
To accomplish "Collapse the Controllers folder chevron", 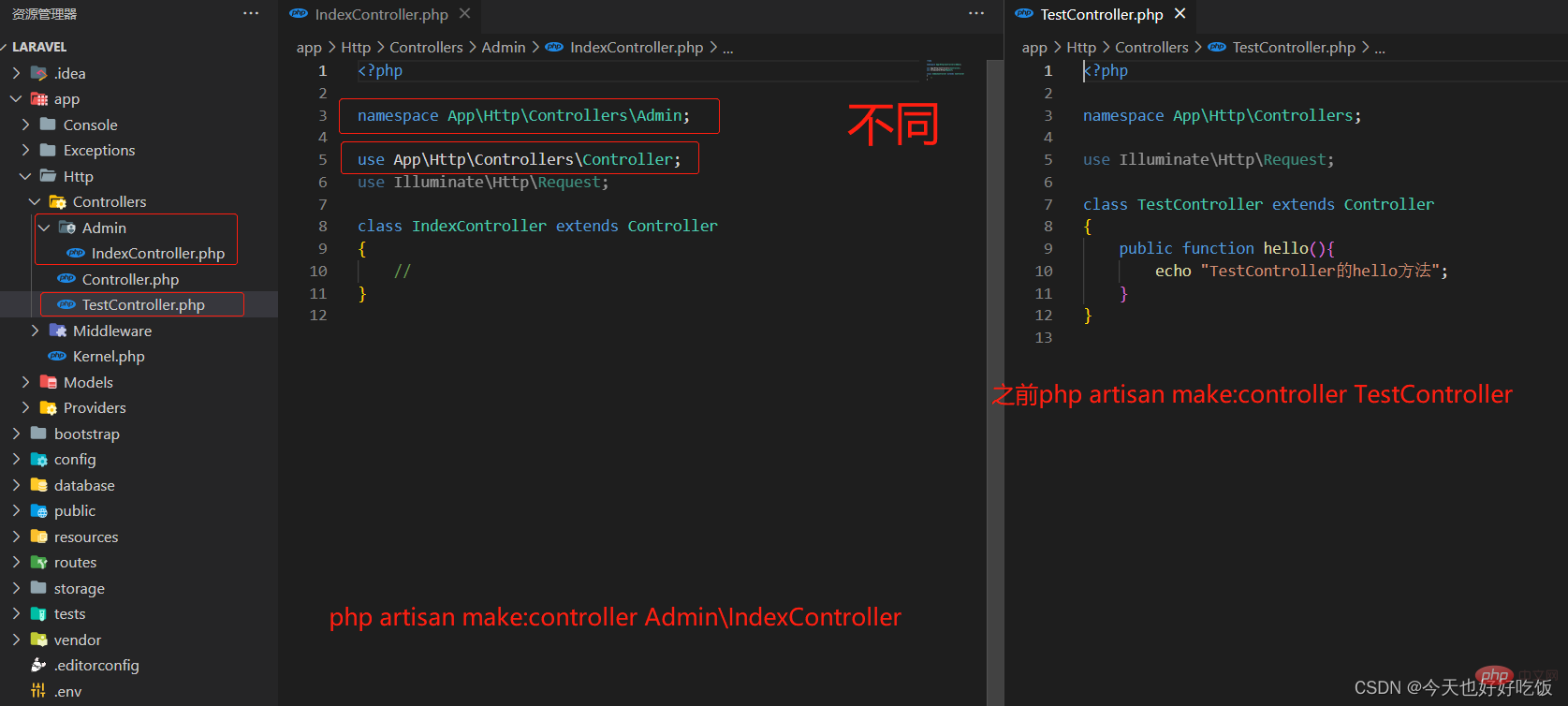I will point(35,202).
